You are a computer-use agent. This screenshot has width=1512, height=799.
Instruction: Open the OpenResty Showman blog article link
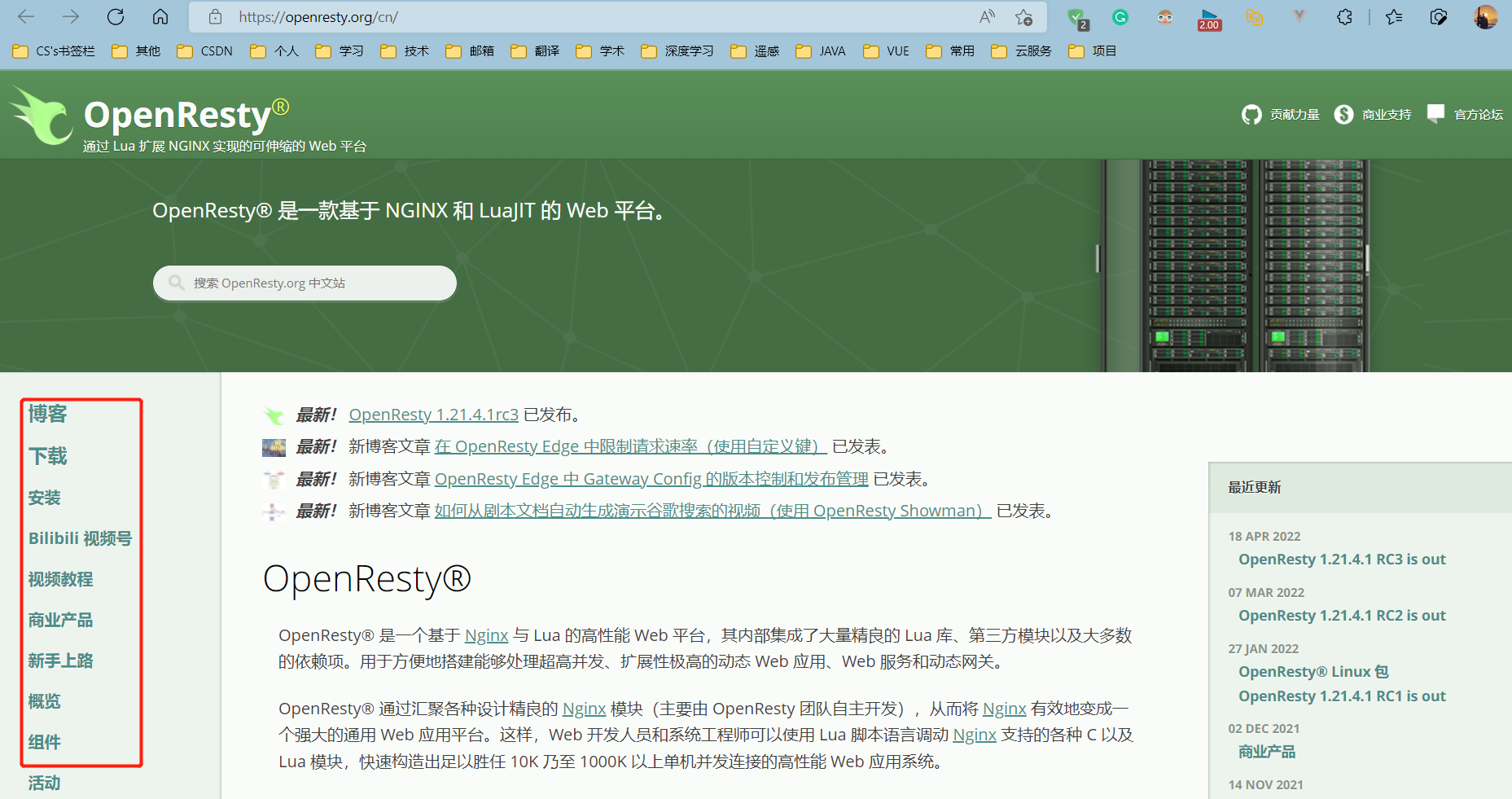tap(712, 511)
